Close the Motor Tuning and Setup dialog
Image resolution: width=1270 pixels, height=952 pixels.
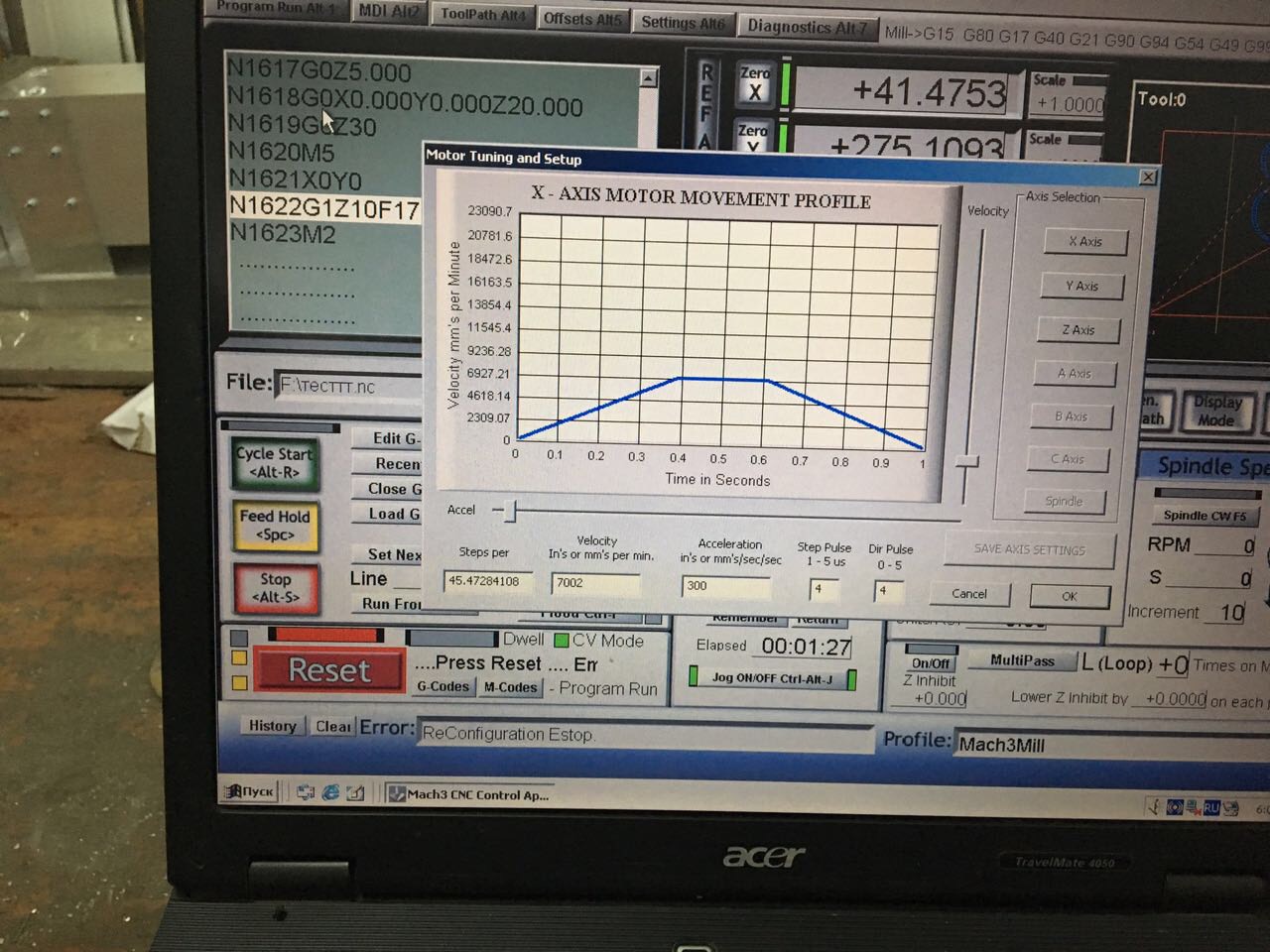[1148, 177]
